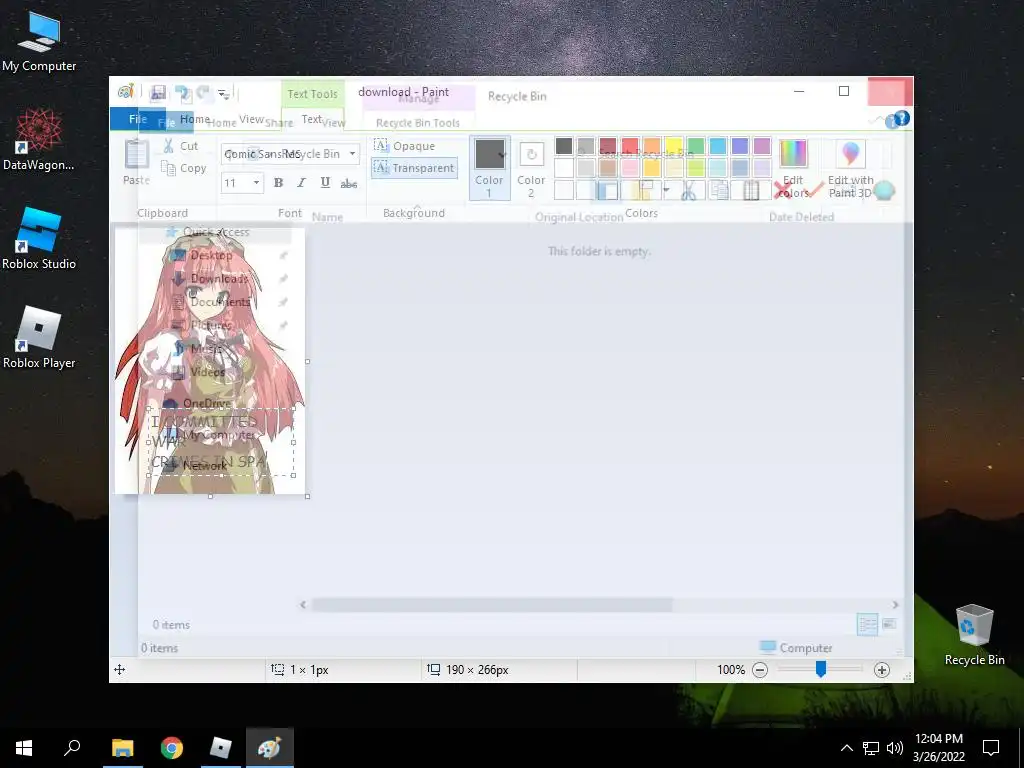
Task: Click the zoom in plus button
Action: pyautogui.click(x=882, y=669)
